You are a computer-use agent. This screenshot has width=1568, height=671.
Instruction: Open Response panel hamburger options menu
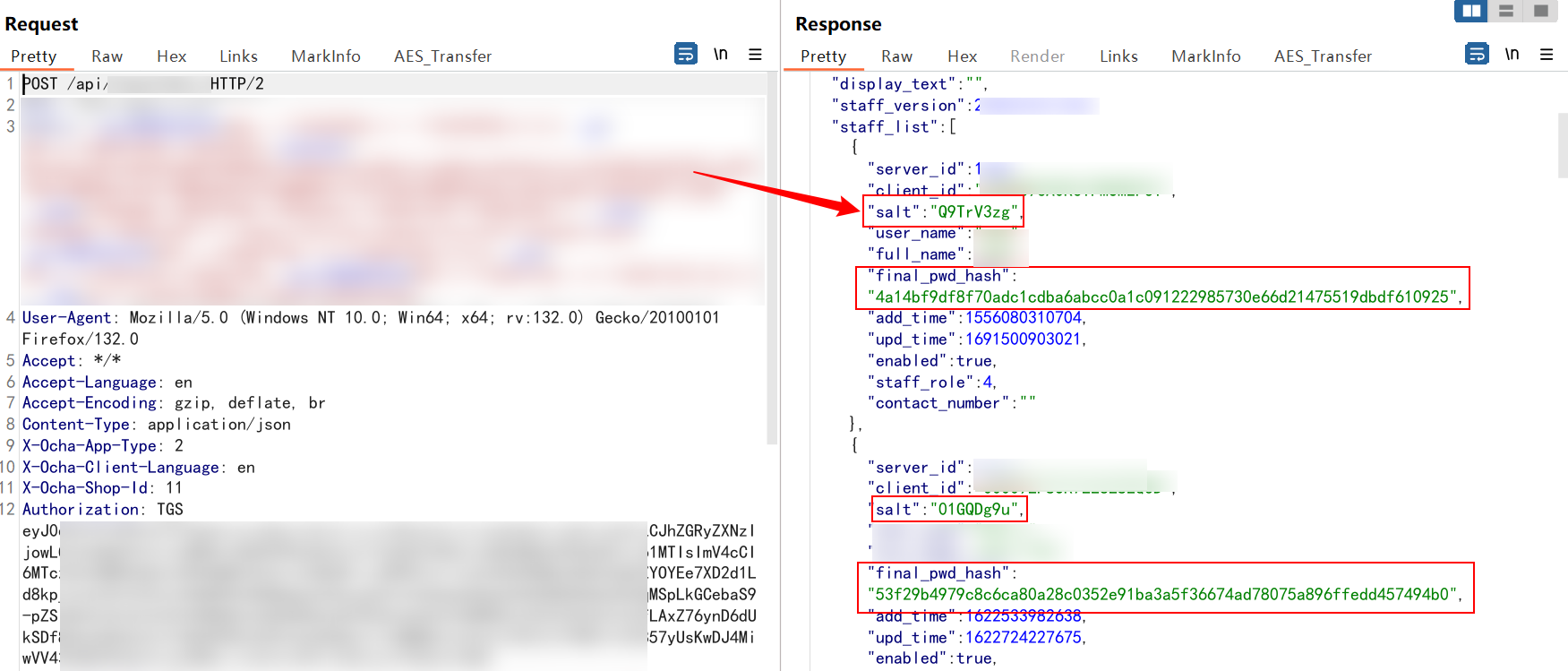click(x=1547, y=55)
